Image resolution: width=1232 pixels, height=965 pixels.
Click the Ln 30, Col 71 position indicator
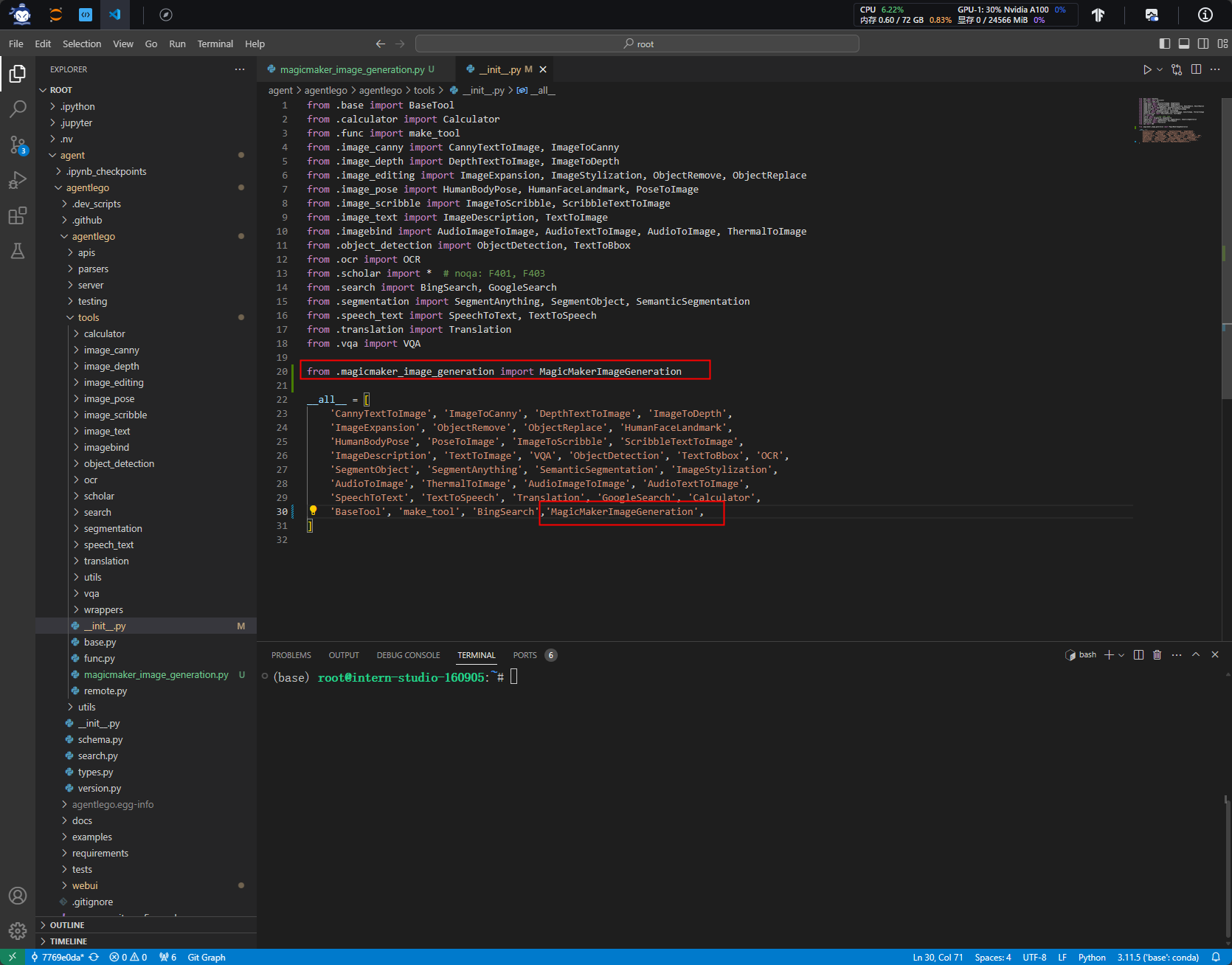pos(938,957)
